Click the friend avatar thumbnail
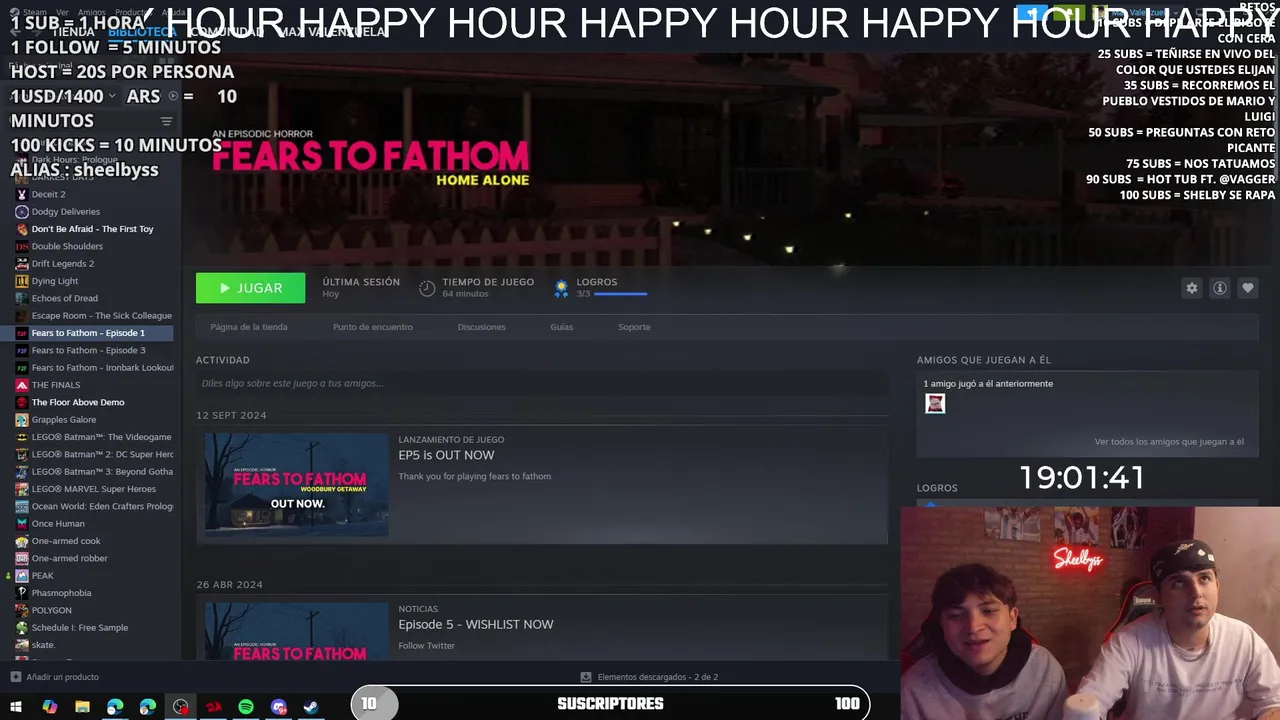The width and height of the screenshot is (1280, 720). tap(935, 403)
